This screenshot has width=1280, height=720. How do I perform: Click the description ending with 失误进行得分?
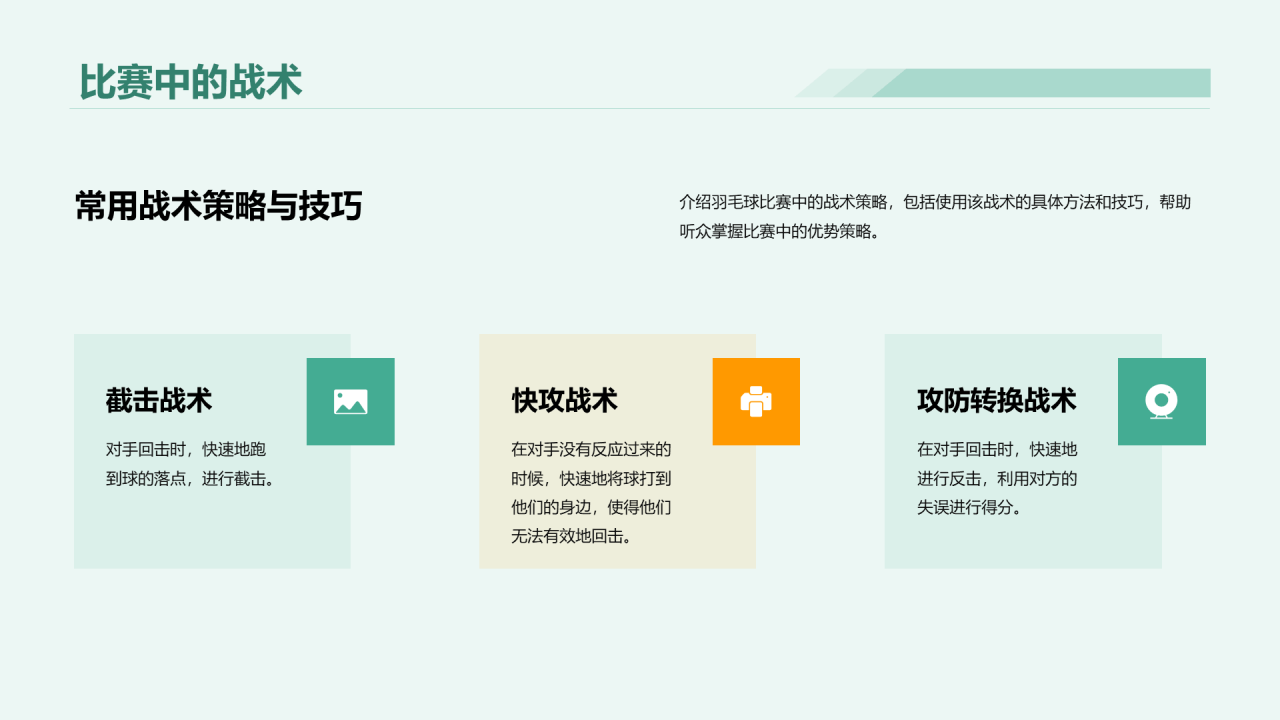point(997,478)
